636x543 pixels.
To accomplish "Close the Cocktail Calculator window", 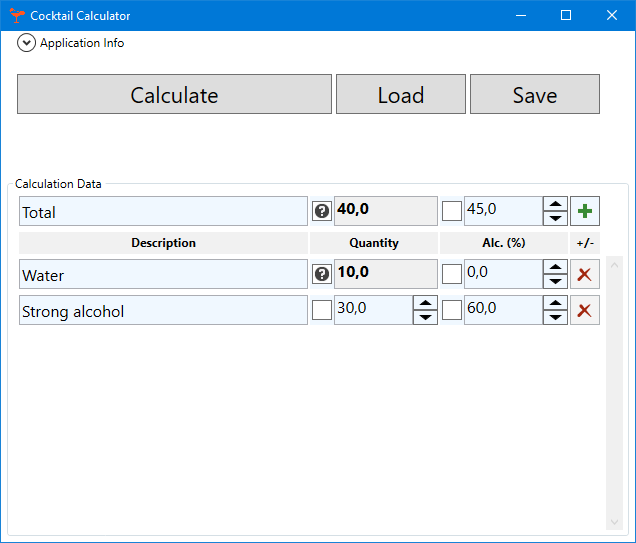I will (x=612, y=15).
